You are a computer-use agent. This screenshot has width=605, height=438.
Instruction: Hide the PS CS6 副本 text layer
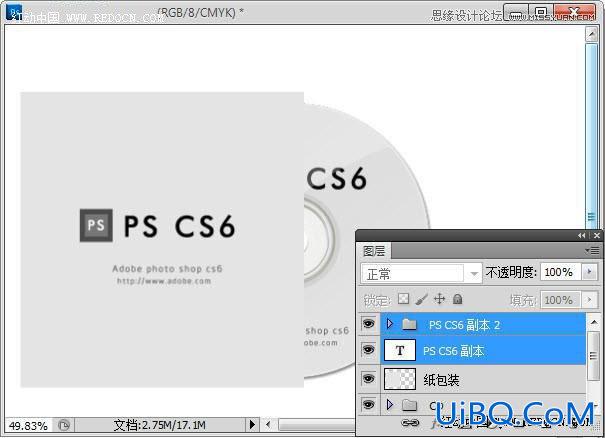[368, 350]
